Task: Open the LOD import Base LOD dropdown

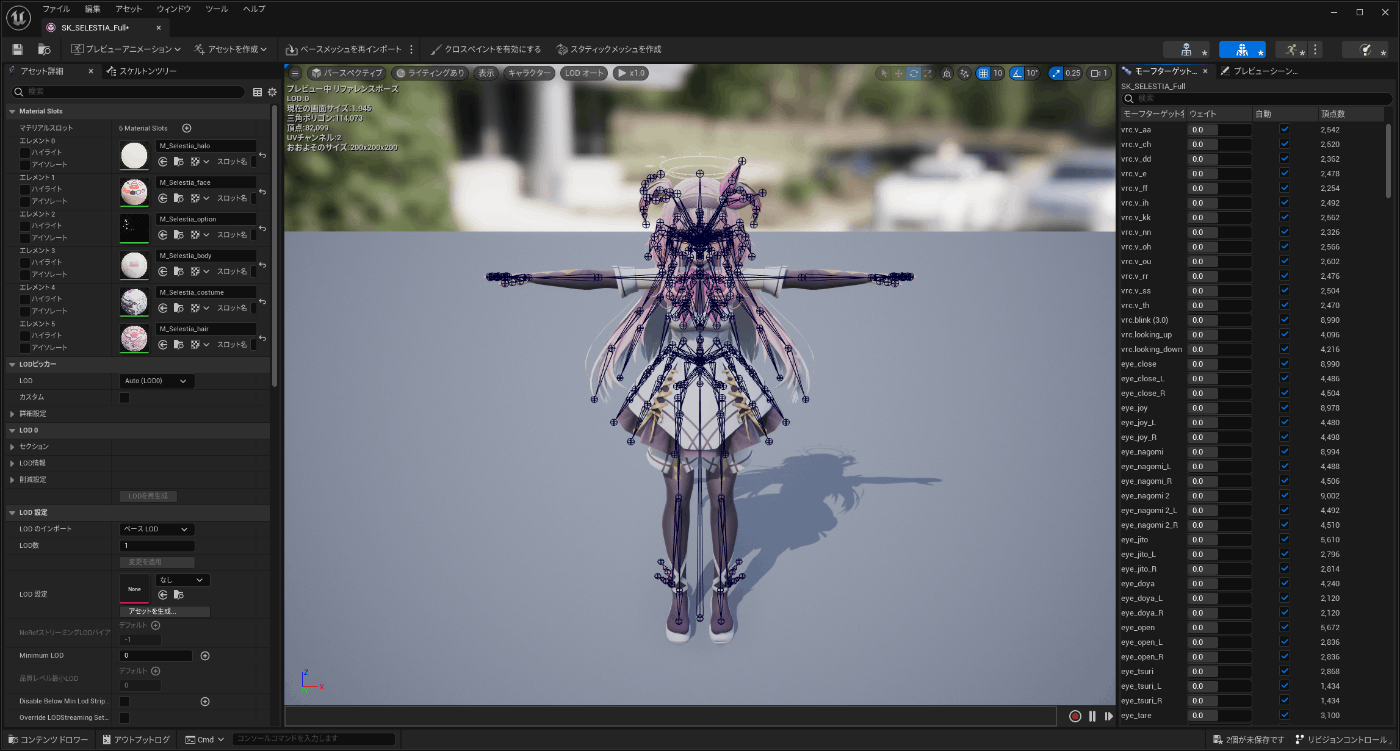Action: point(157,529)
